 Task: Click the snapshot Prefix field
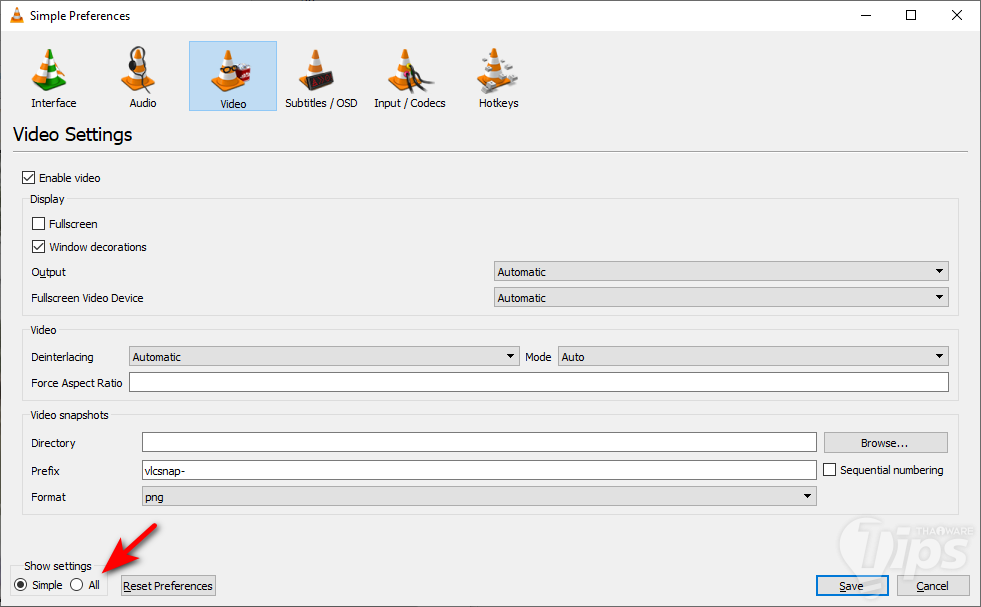click(x=479, y=471)
